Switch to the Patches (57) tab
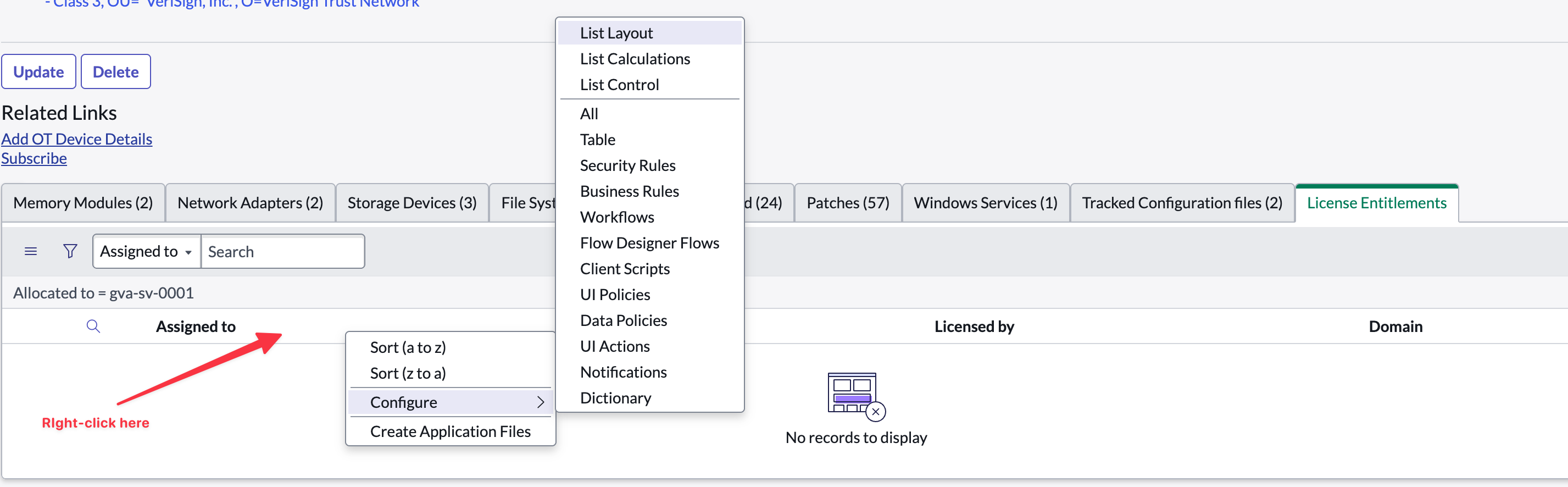The width and height of the screenshot is (1568, 487). [848, 203]
